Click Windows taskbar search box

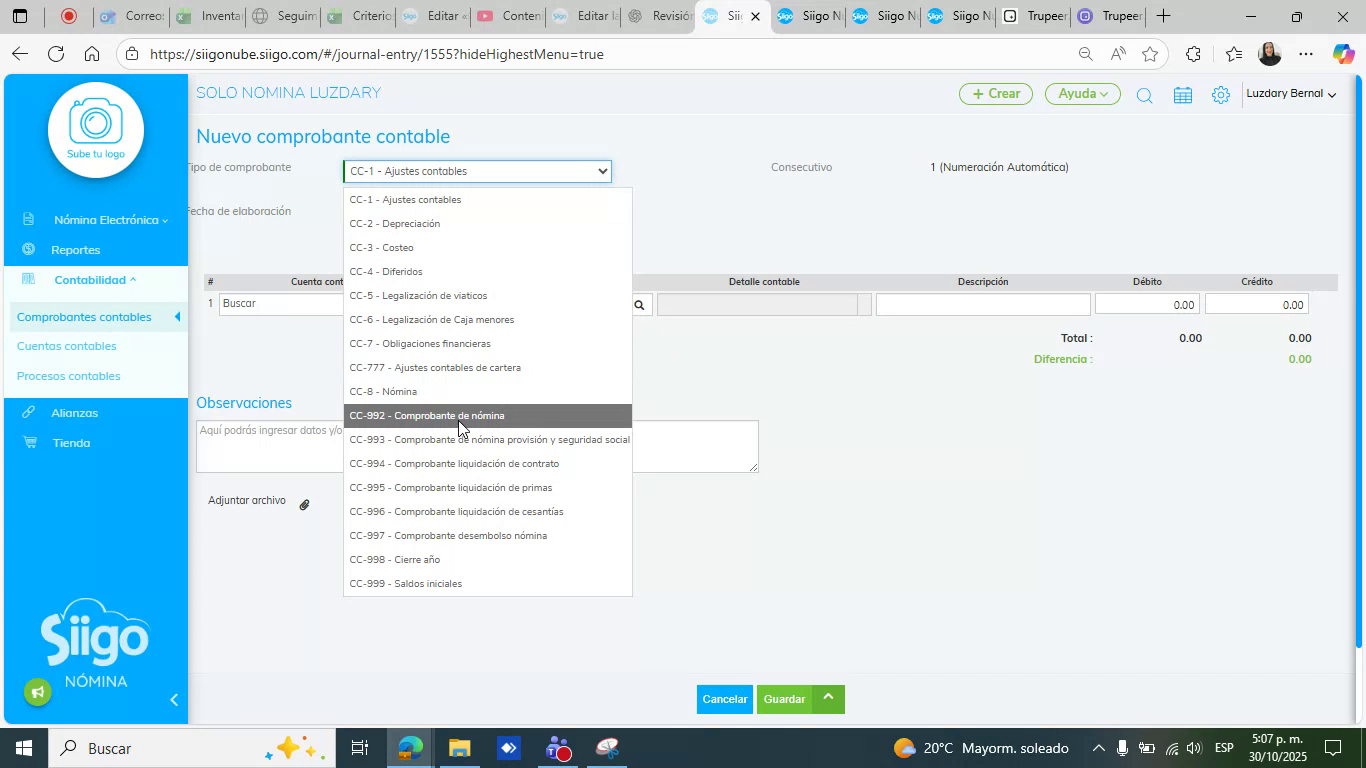click(x=190, y=748)
